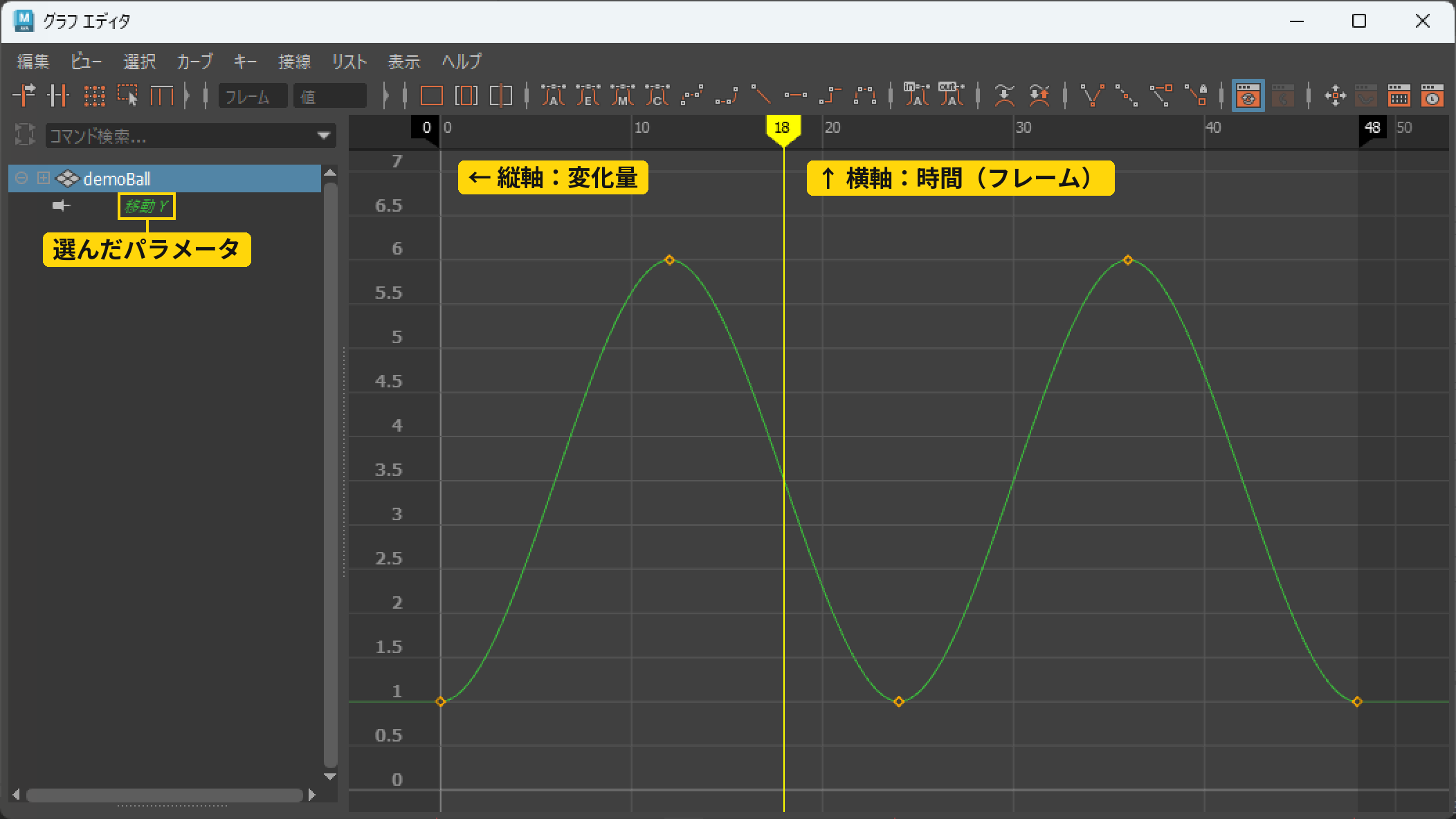The image size is (1456, 819).
Task: Free the tangent length icon
Action: [x=1161, y=95]
